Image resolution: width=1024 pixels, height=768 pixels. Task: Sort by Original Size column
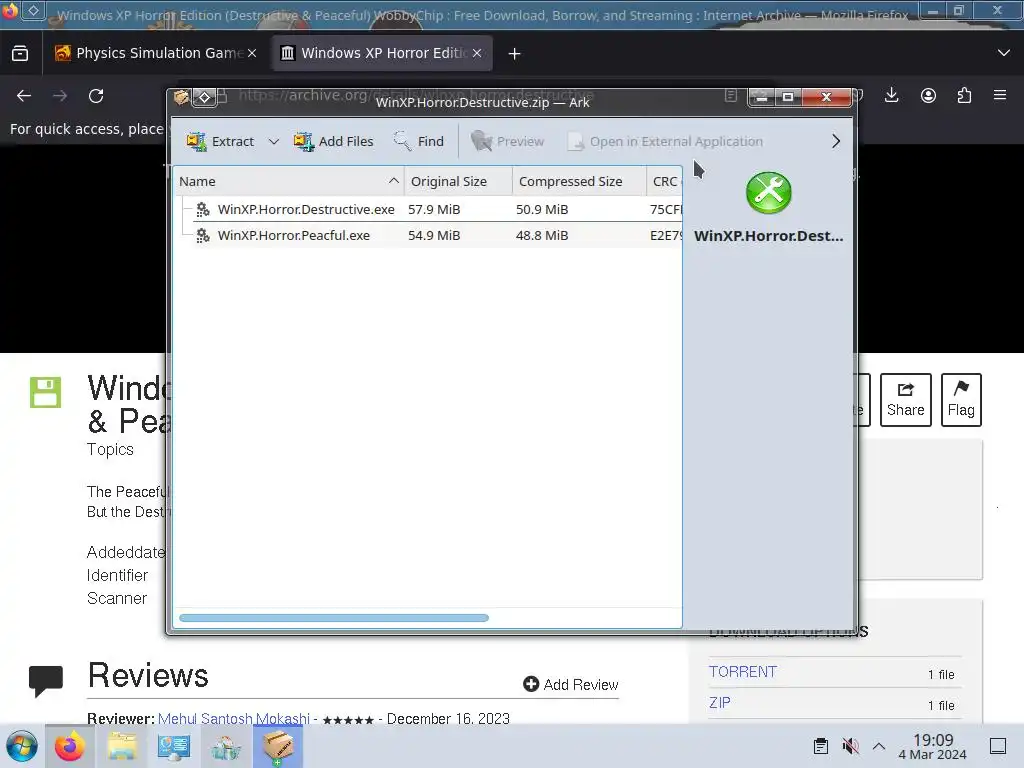[x=458, y=182]
